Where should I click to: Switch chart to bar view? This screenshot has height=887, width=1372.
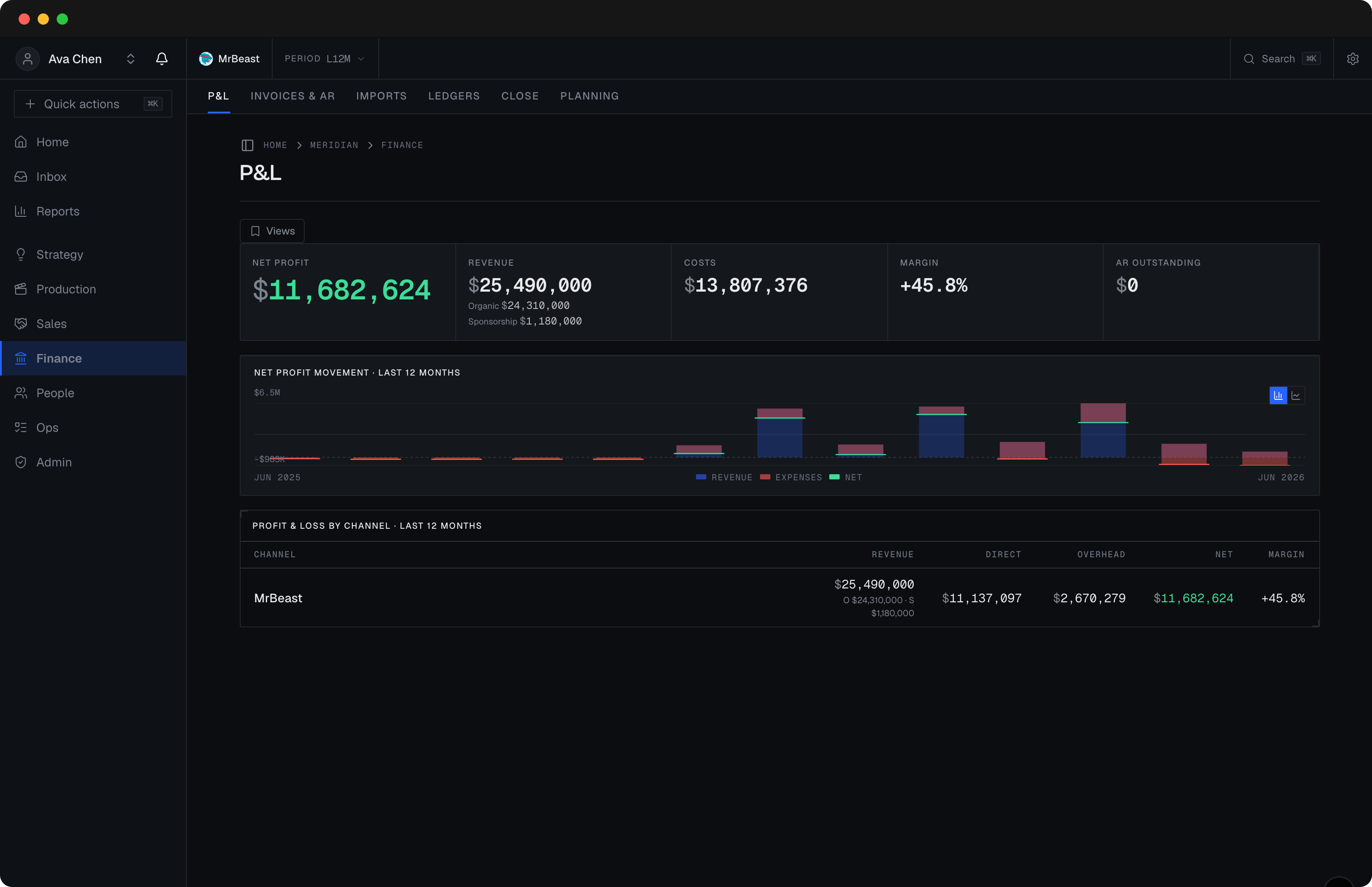[1278, 395]
